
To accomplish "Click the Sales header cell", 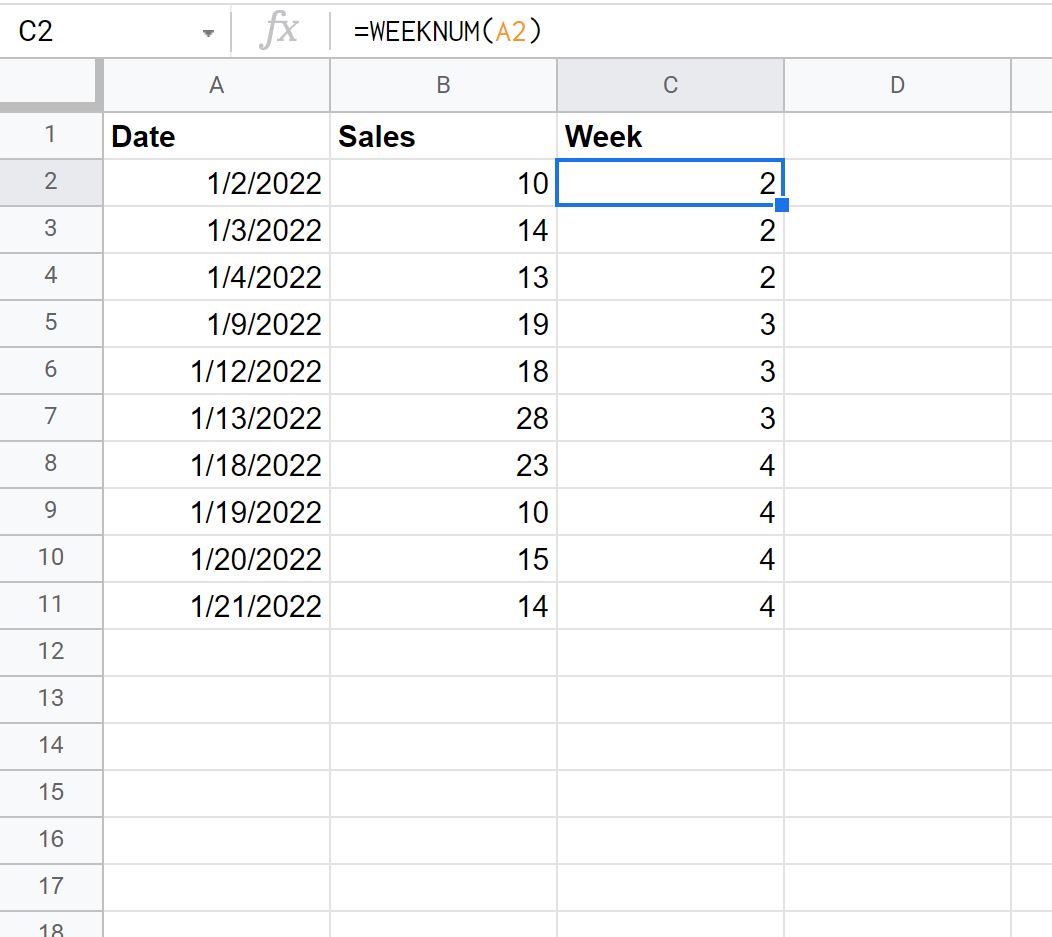I will coord(443,135).
